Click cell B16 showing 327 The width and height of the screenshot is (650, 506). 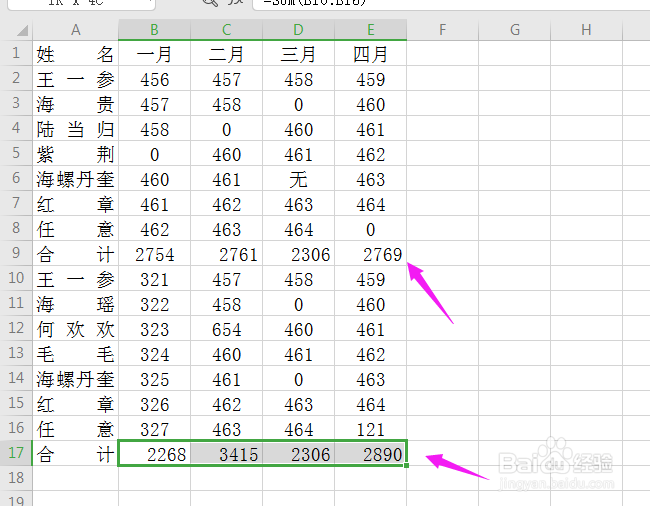(154, 428)
